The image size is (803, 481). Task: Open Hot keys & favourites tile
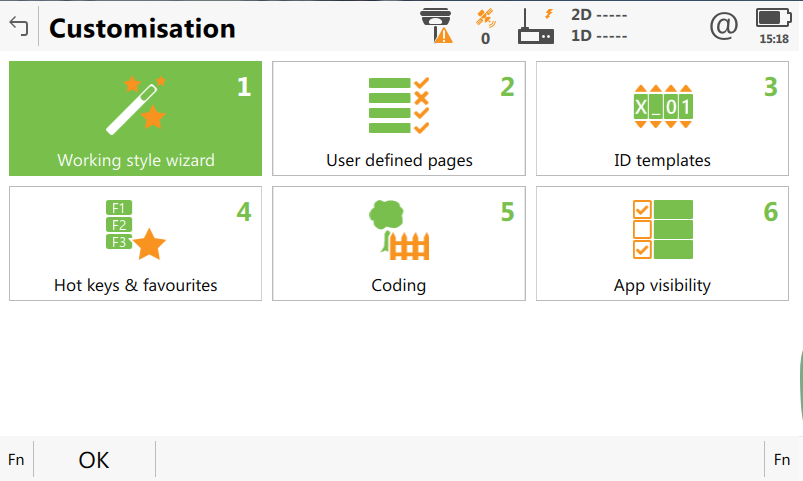pyautogui.click(x=136, y=243)
